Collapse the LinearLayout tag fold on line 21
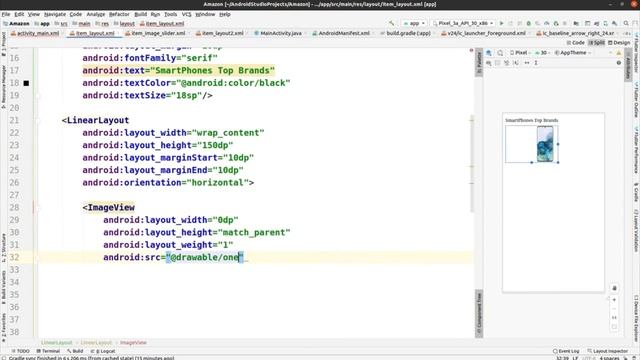 point(38,120)
